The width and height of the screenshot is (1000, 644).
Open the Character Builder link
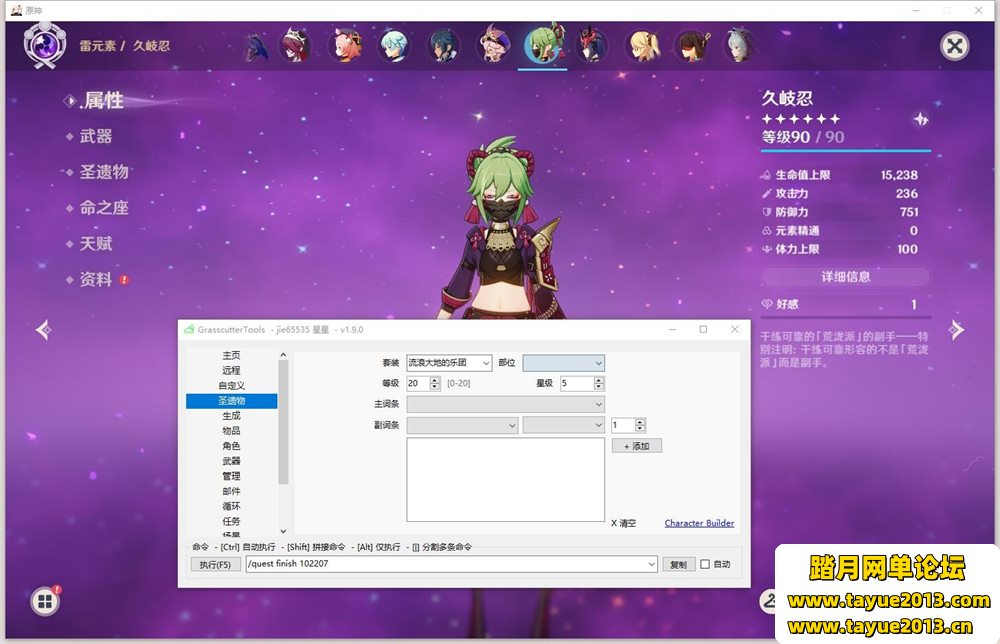(699, 523)
